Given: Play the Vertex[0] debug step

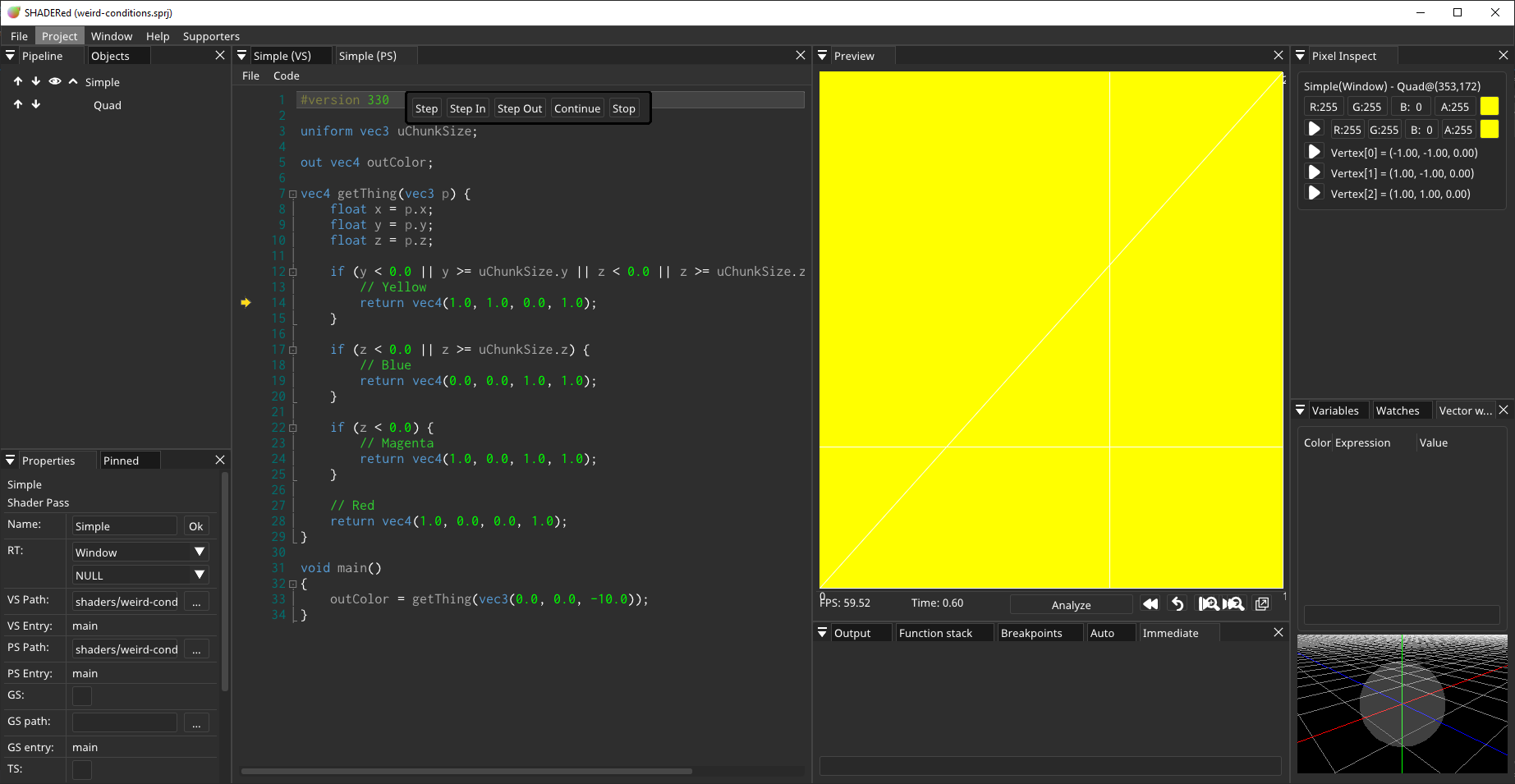Looking at the screenshot, I should click(1314, 151).
